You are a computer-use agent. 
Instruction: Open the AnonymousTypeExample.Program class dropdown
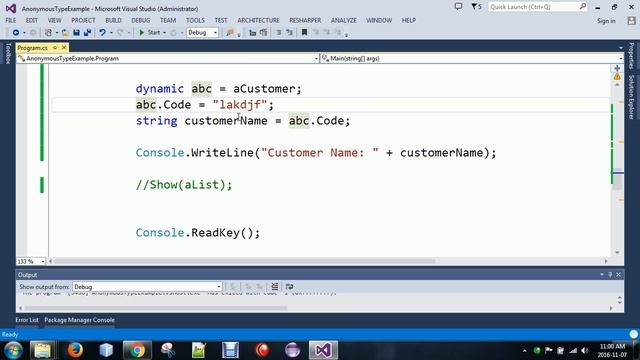point(167,58)
